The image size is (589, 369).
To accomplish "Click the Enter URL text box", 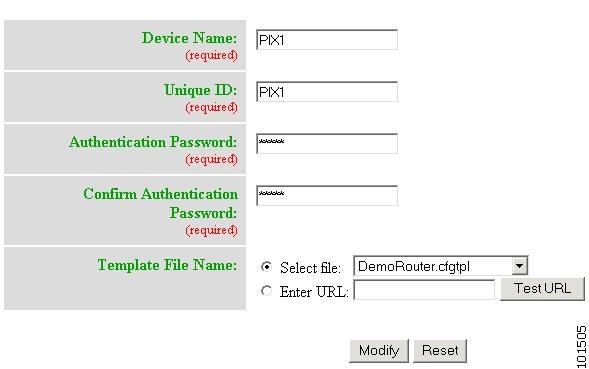I will [x=424, y=290].
